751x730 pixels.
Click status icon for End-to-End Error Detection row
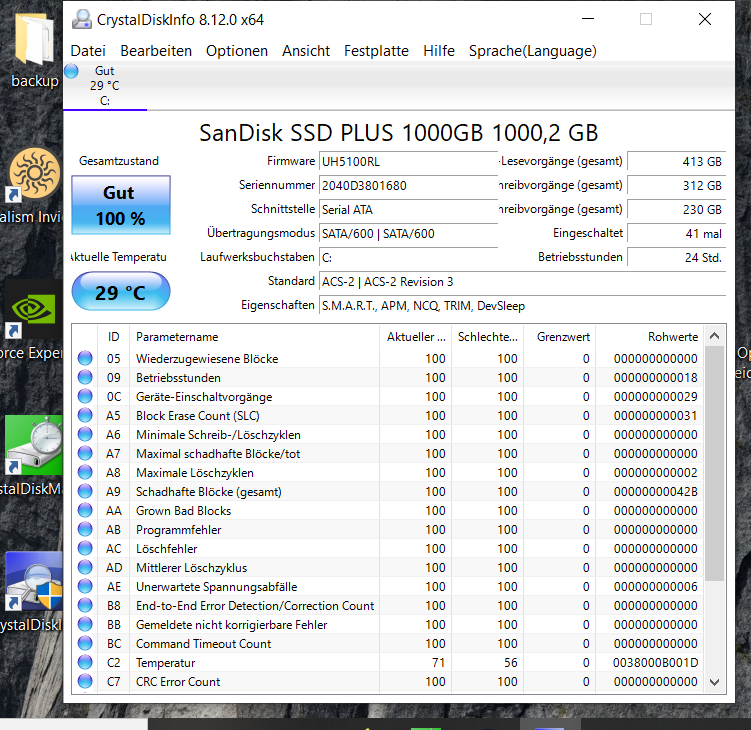click(85, 605)
